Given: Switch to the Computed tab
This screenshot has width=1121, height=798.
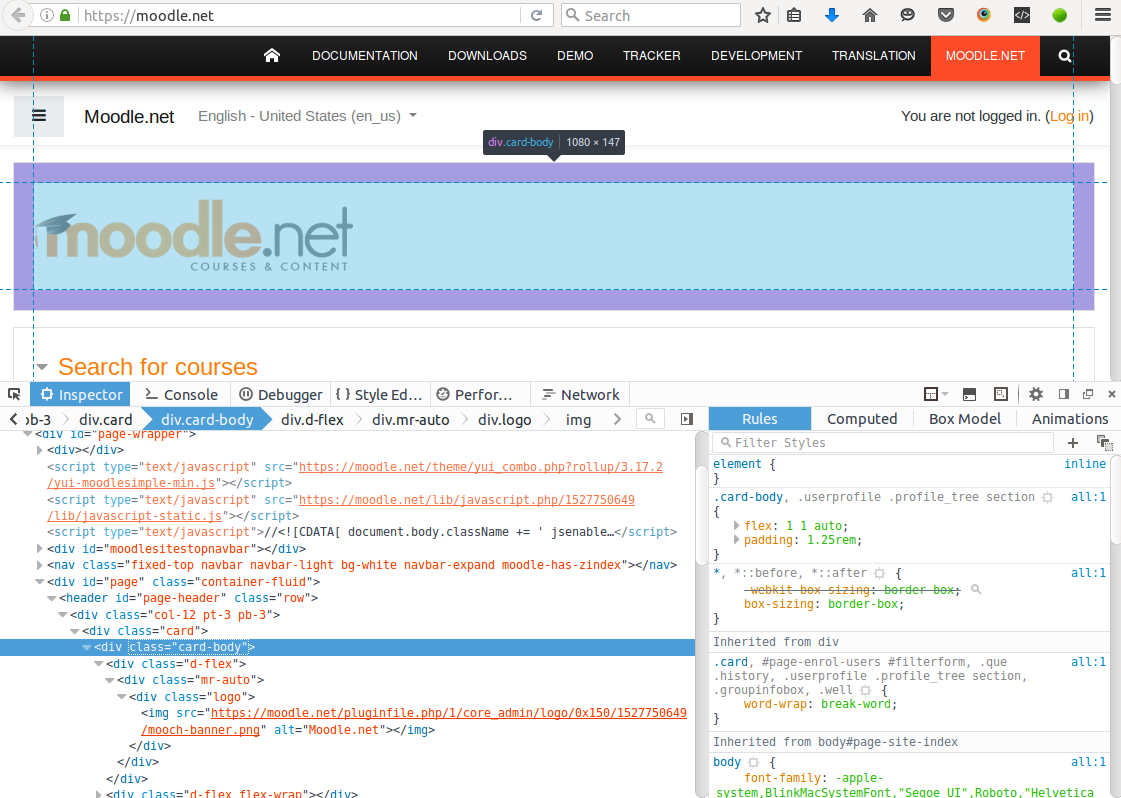Looking at the screenshot, I should (861, 419).
